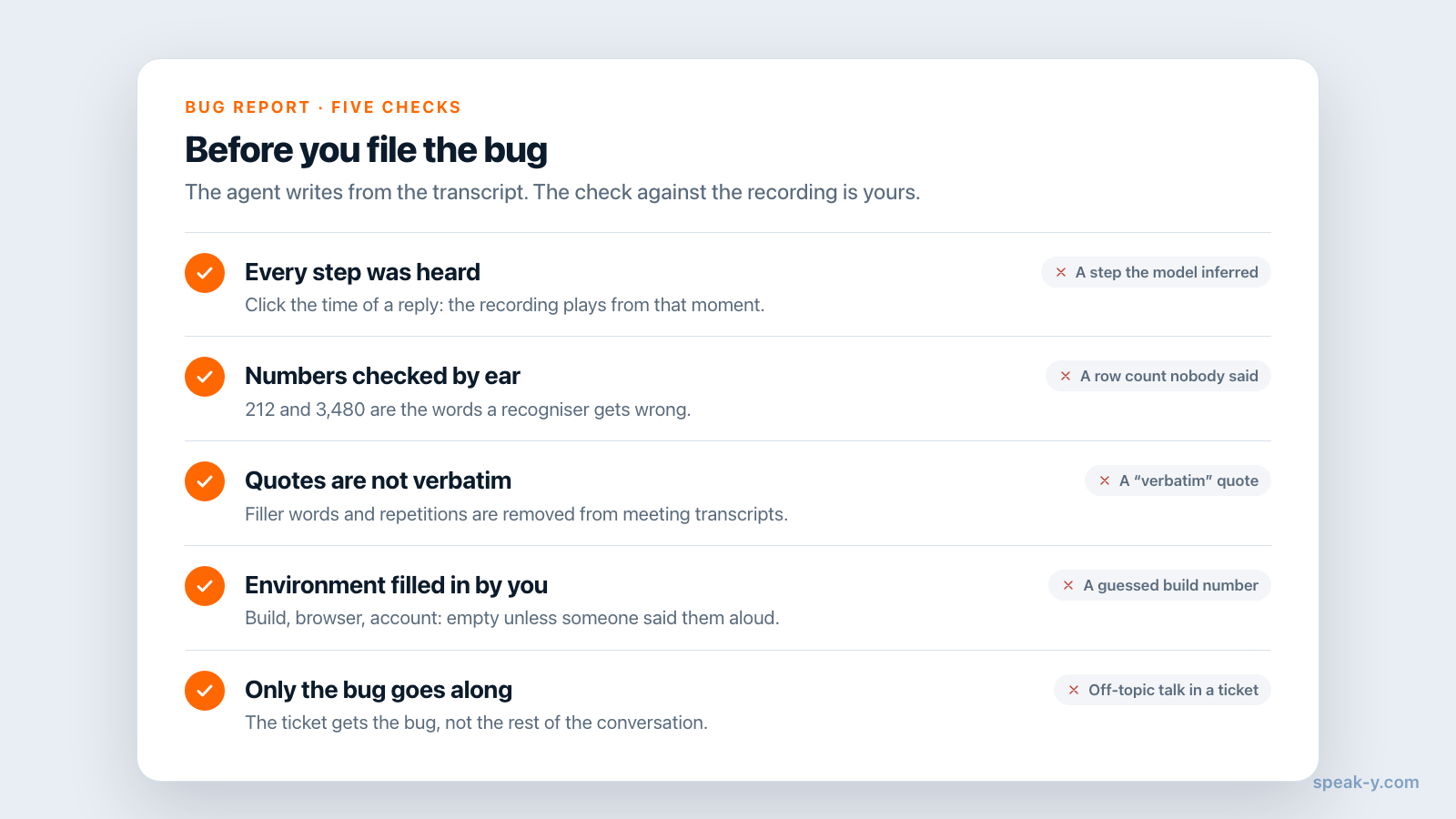Click the line 'Click the time of a reply' description
1456x819 pixels.
(505, 305)
